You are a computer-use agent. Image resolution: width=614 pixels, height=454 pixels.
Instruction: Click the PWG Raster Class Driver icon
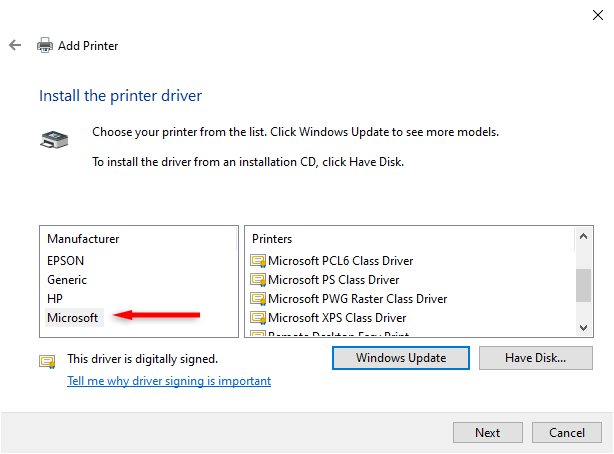pos(258,299)
